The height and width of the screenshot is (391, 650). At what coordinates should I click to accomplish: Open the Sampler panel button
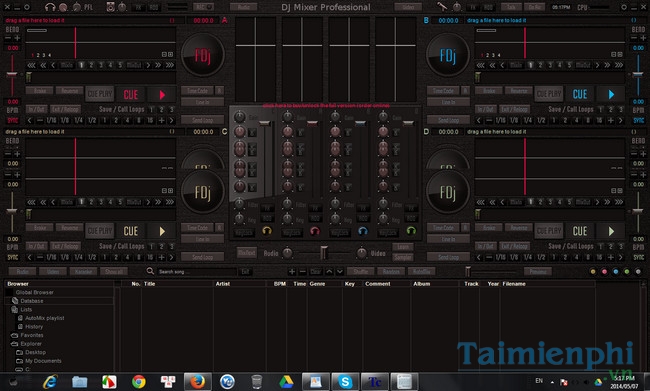[403, 257]
